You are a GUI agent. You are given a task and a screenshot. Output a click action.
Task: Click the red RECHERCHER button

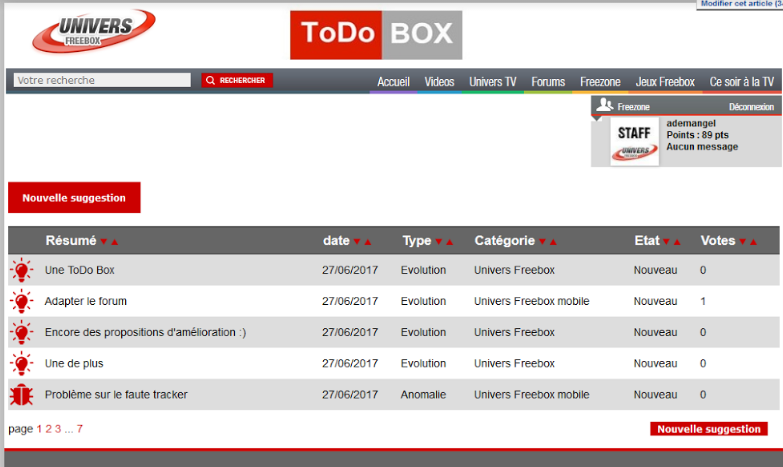(237, 80)
